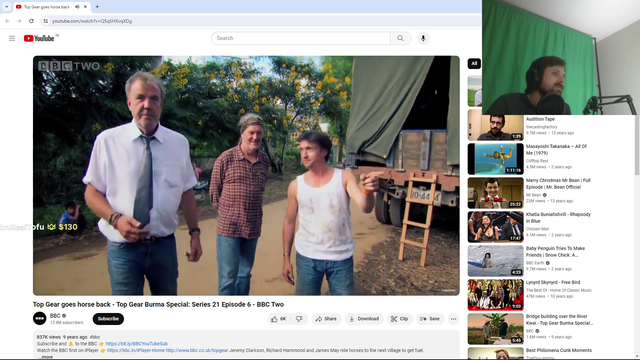This screenshot has width=640, height=360.
Task: Click Bridge building over the River Kwai title
Action: click(559, 320)
